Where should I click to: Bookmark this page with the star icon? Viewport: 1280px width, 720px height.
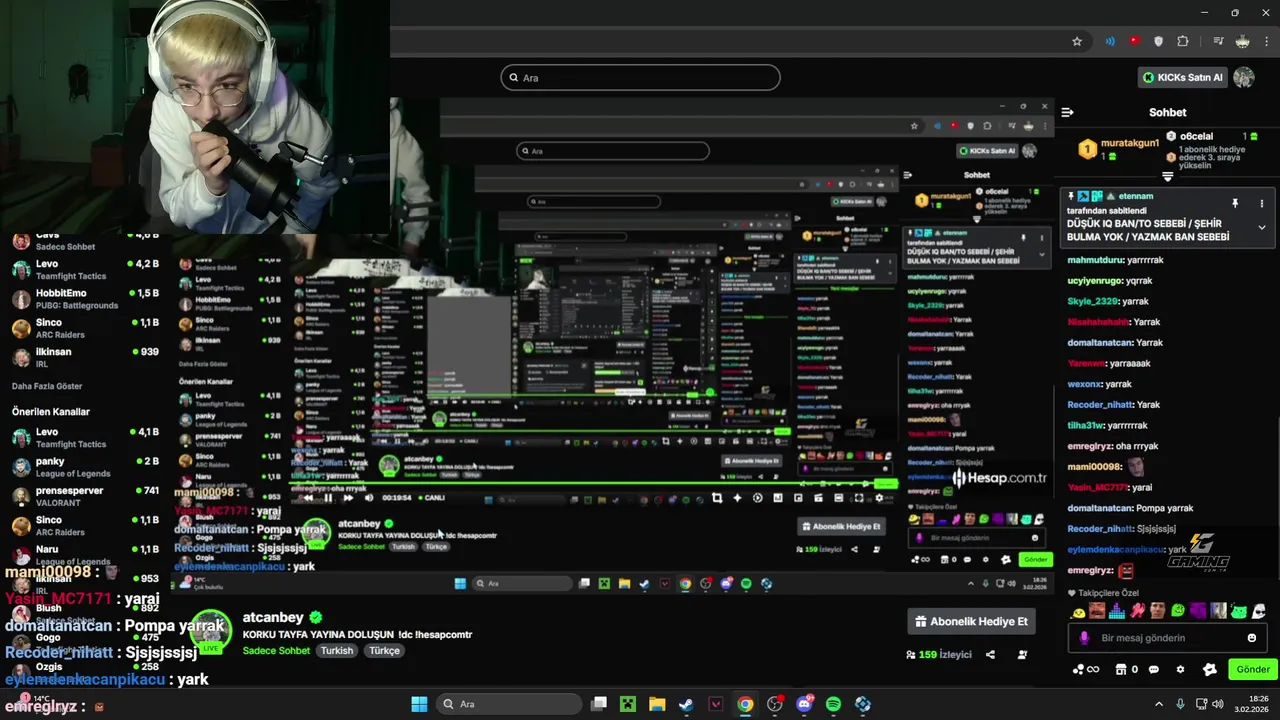click(1077, 41)
